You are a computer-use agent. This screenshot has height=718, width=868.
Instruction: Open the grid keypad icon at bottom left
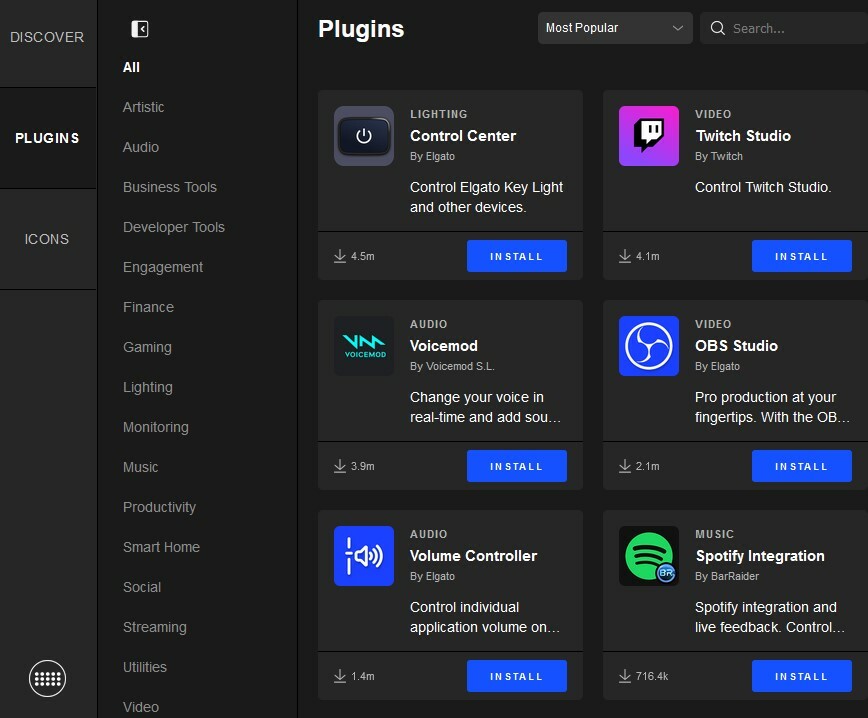[48, 678]
